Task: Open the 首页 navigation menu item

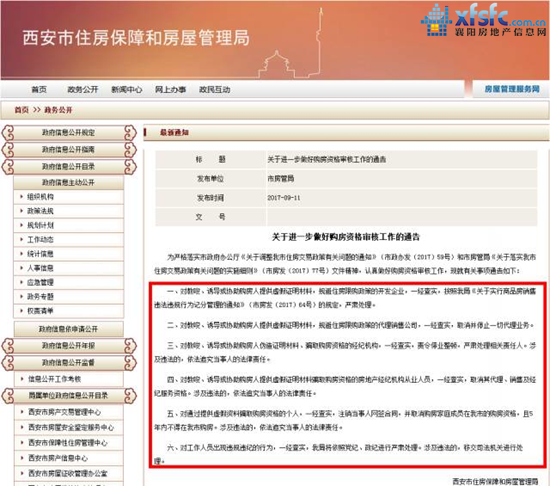Action: click(x=39, y=89)
